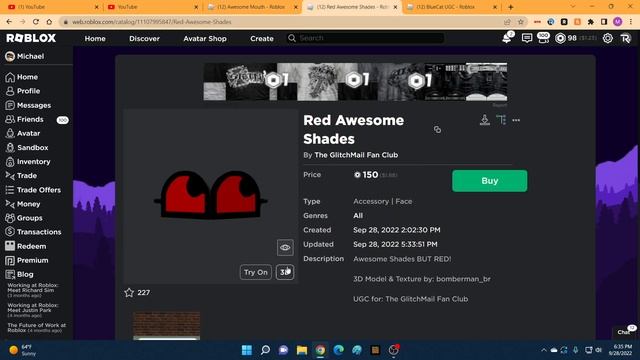The image size is (640, 360).
Task: Click the browser address bar URL
Action: pyautogui.click(x=152, y=22)
